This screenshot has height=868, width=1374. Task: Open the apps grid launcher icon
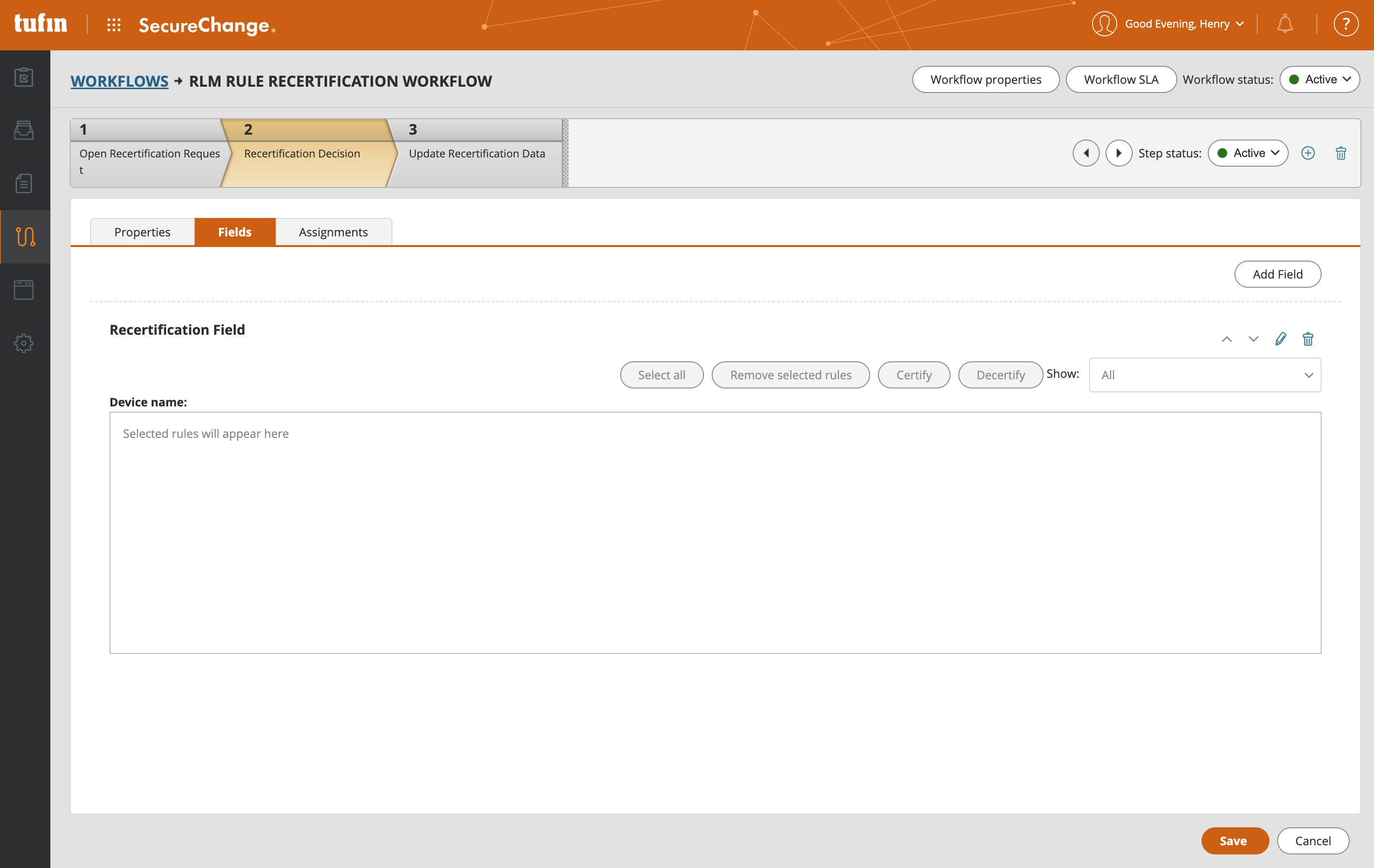pyautogui.click(x=113, y=25)
